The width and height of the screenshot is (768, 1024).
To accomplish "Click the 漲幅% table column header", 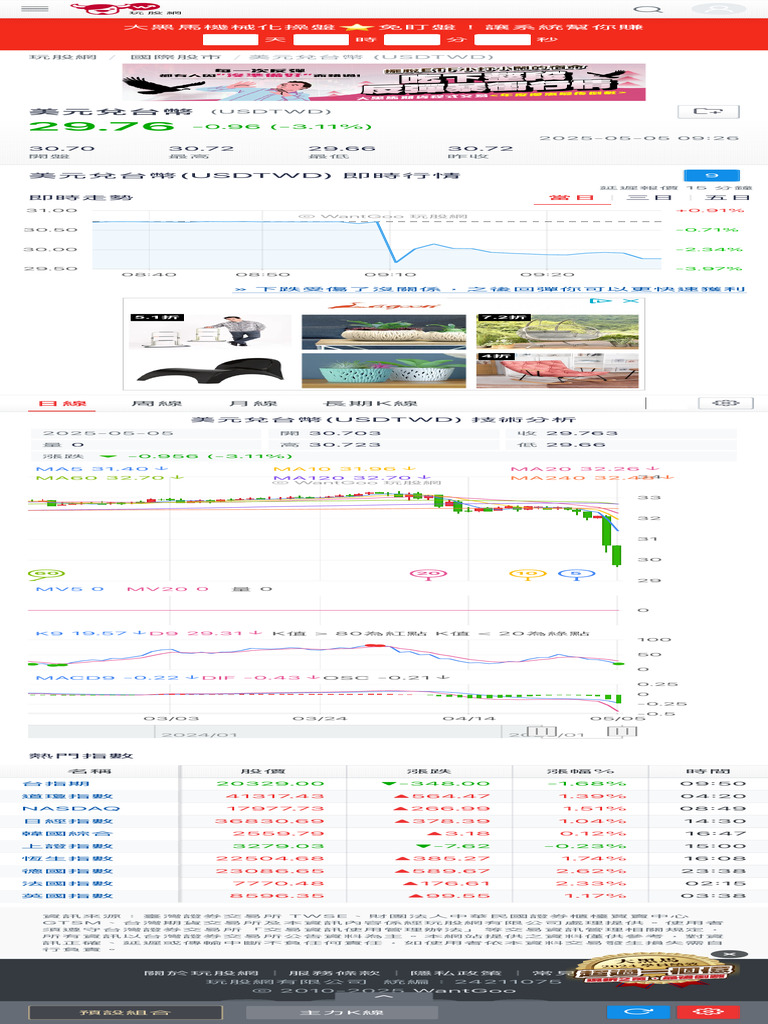I will (580, 771).
